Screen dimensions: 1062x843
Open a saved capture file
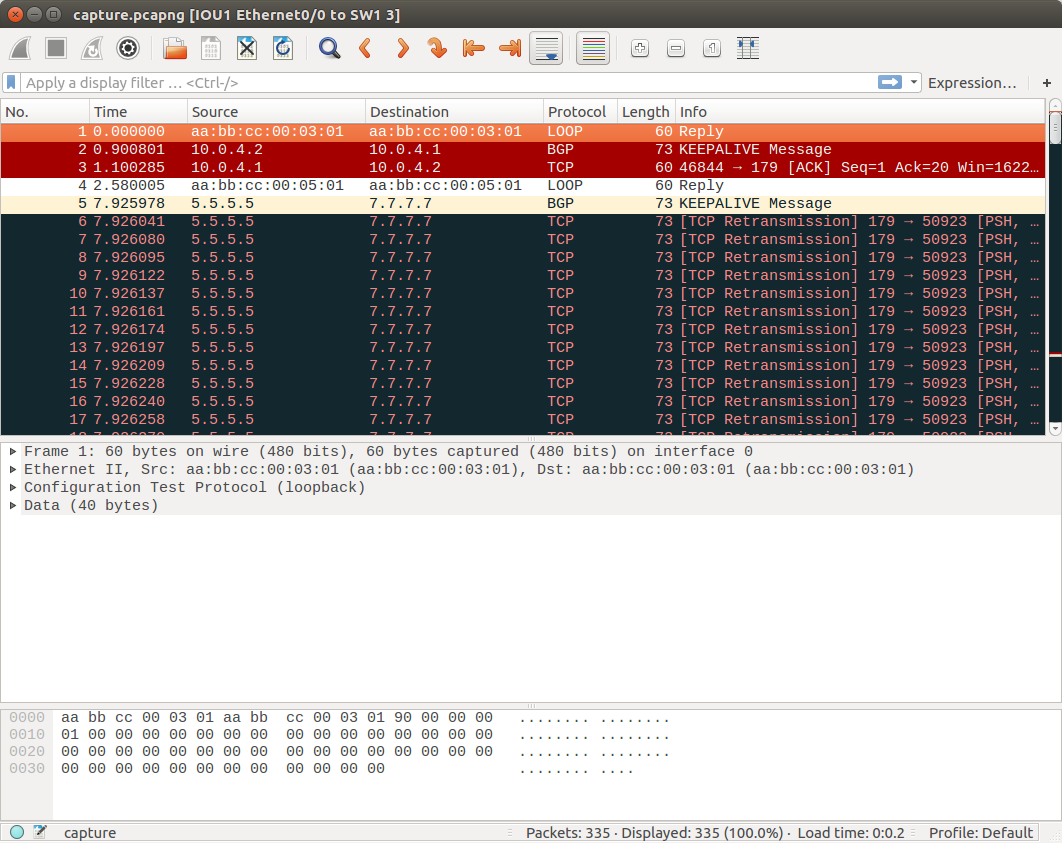click(x=174, y=48)
